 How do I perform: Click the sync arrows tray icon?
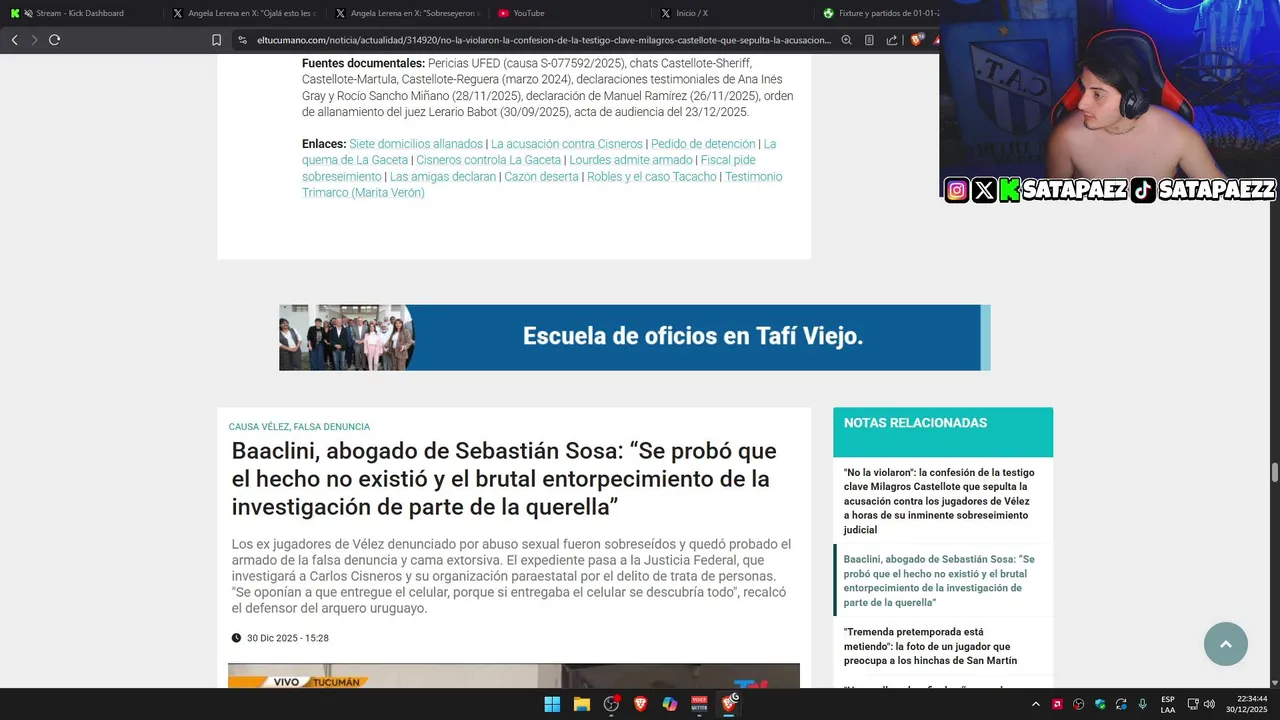[1121, 704]
